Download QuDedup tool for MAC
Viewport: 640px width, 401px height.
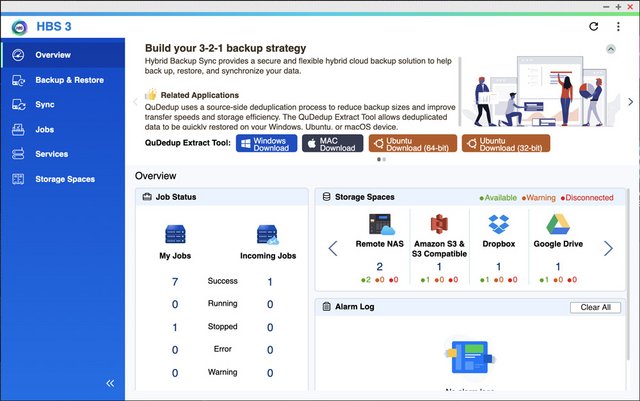[x=332, y=144]
